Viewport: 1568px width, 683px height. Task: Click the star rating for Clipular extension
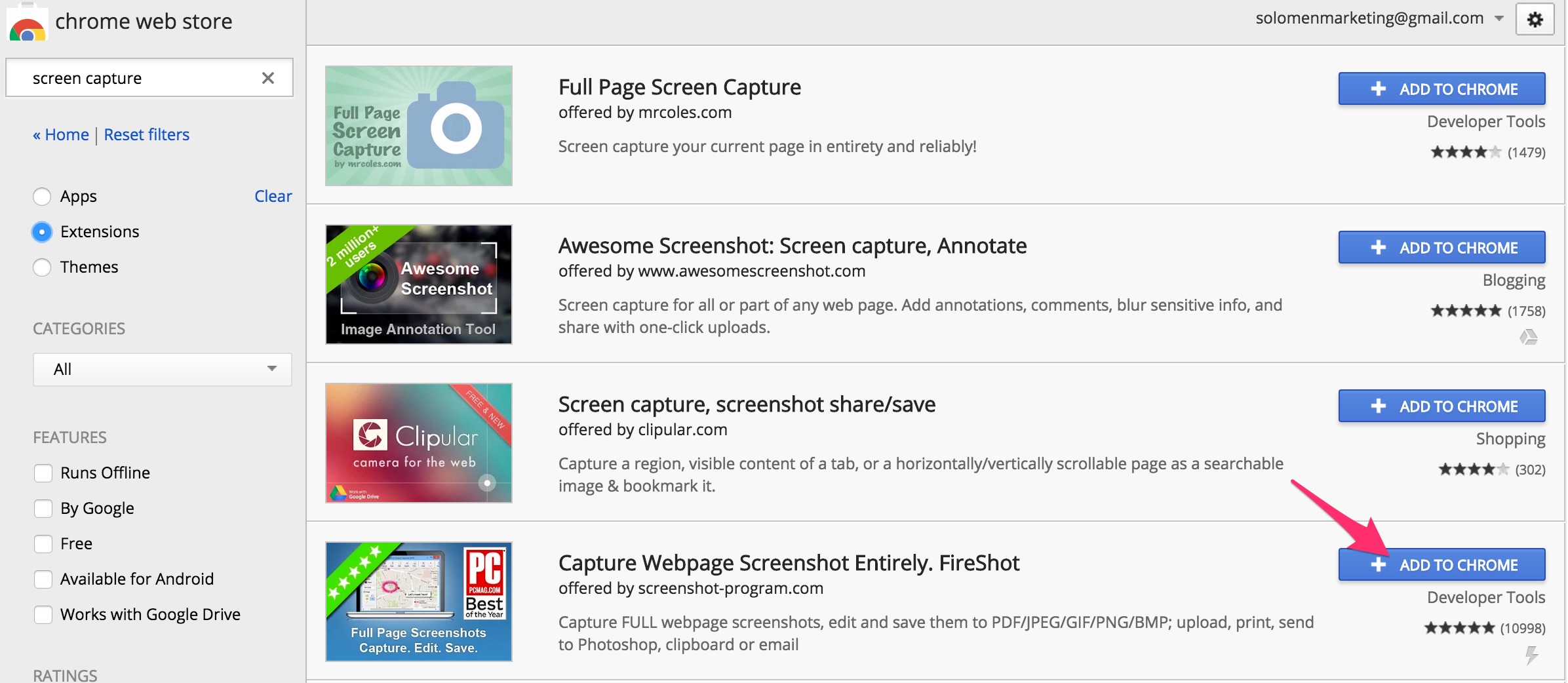(1474, 469)
